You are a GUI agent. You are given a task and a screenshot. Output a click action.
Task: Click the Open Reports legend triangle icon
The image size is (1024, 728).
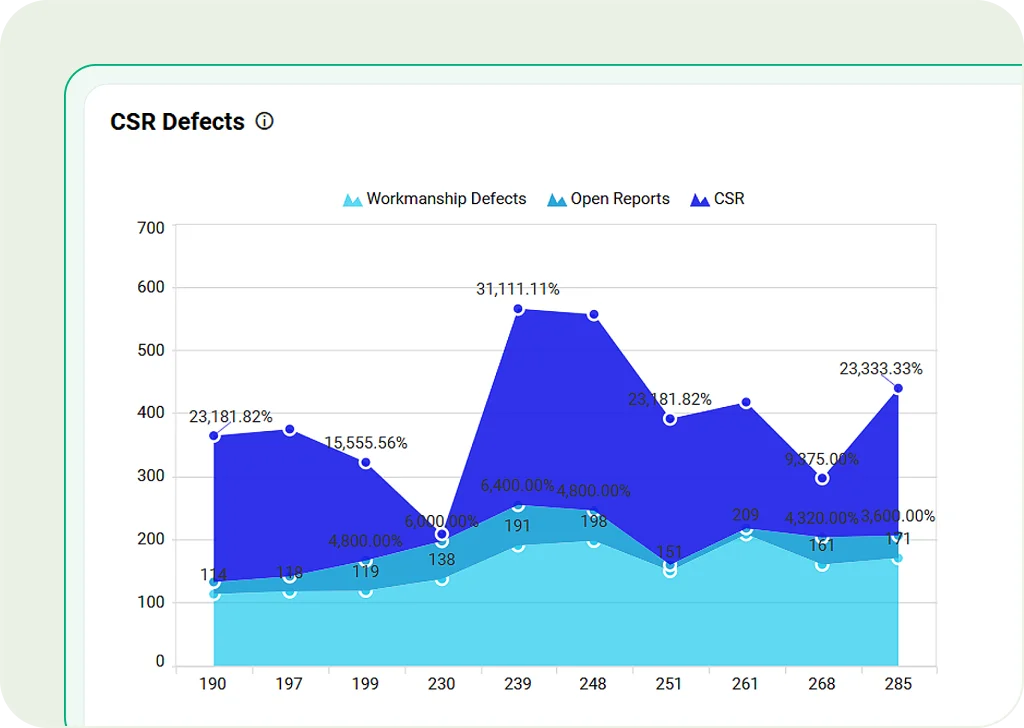[556, 200]
